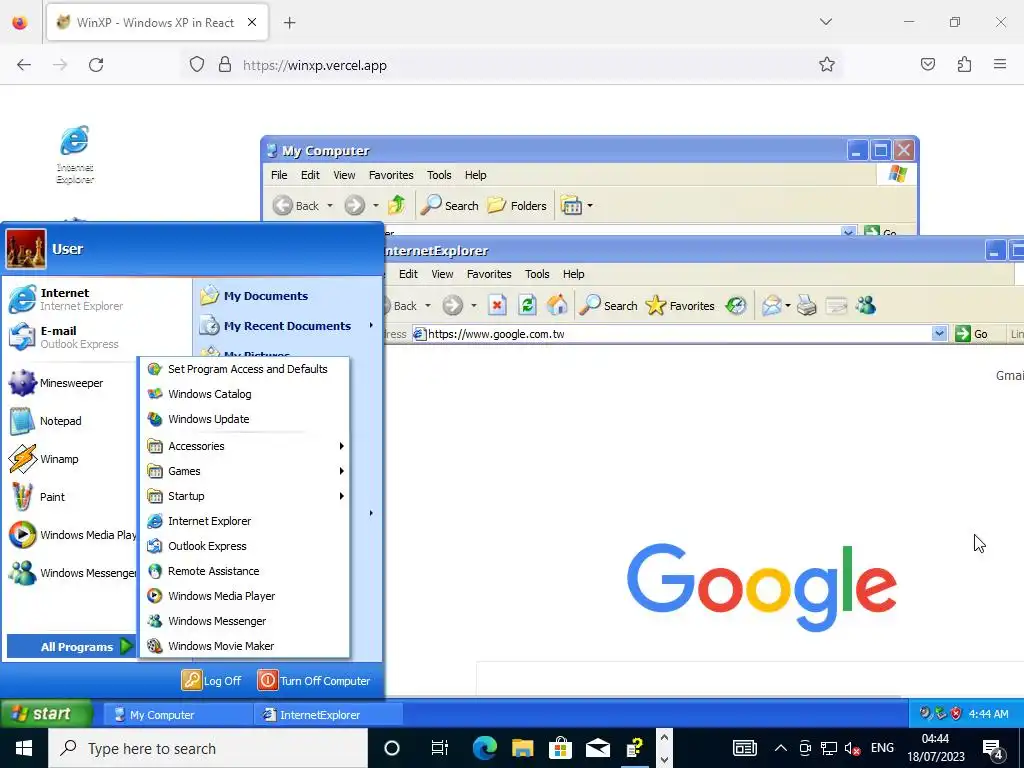Click the Stop icon in InternetExplorer toolbar
Viewport: 1024px width, 768px height.
[x=497, y=305]
